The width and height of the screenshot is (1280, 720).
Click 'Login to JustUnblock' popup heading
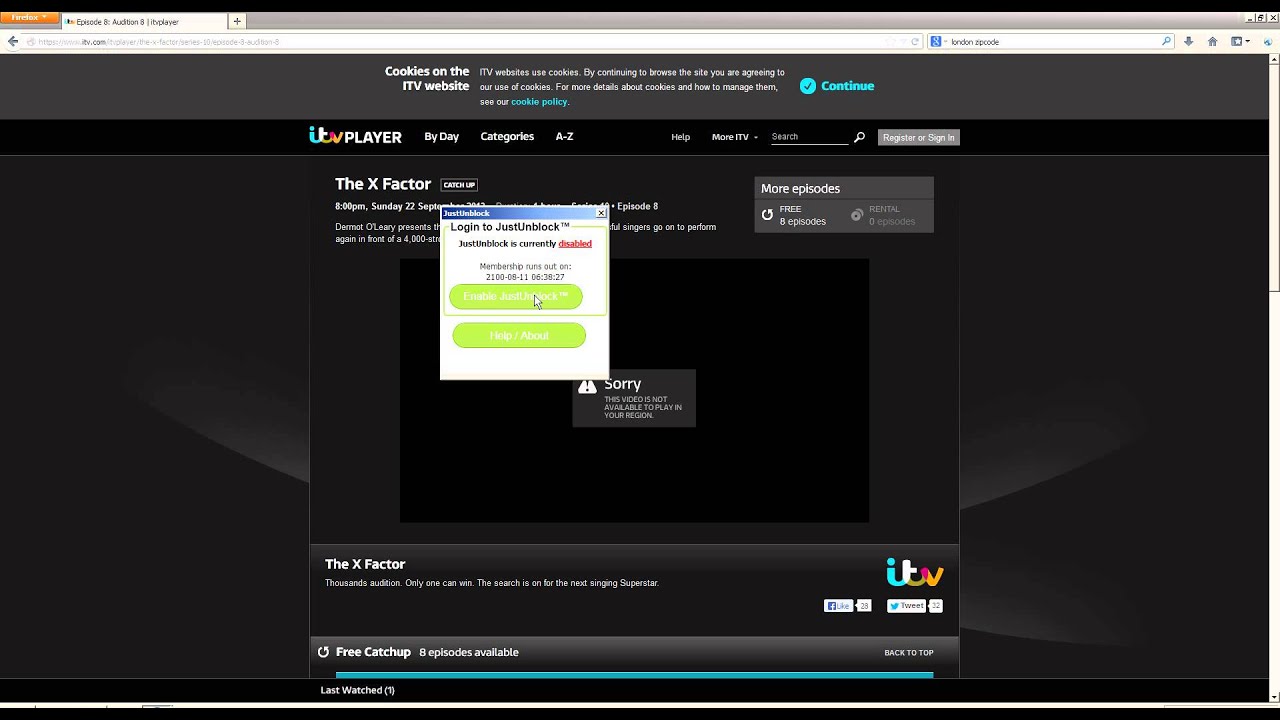point(510,227)
